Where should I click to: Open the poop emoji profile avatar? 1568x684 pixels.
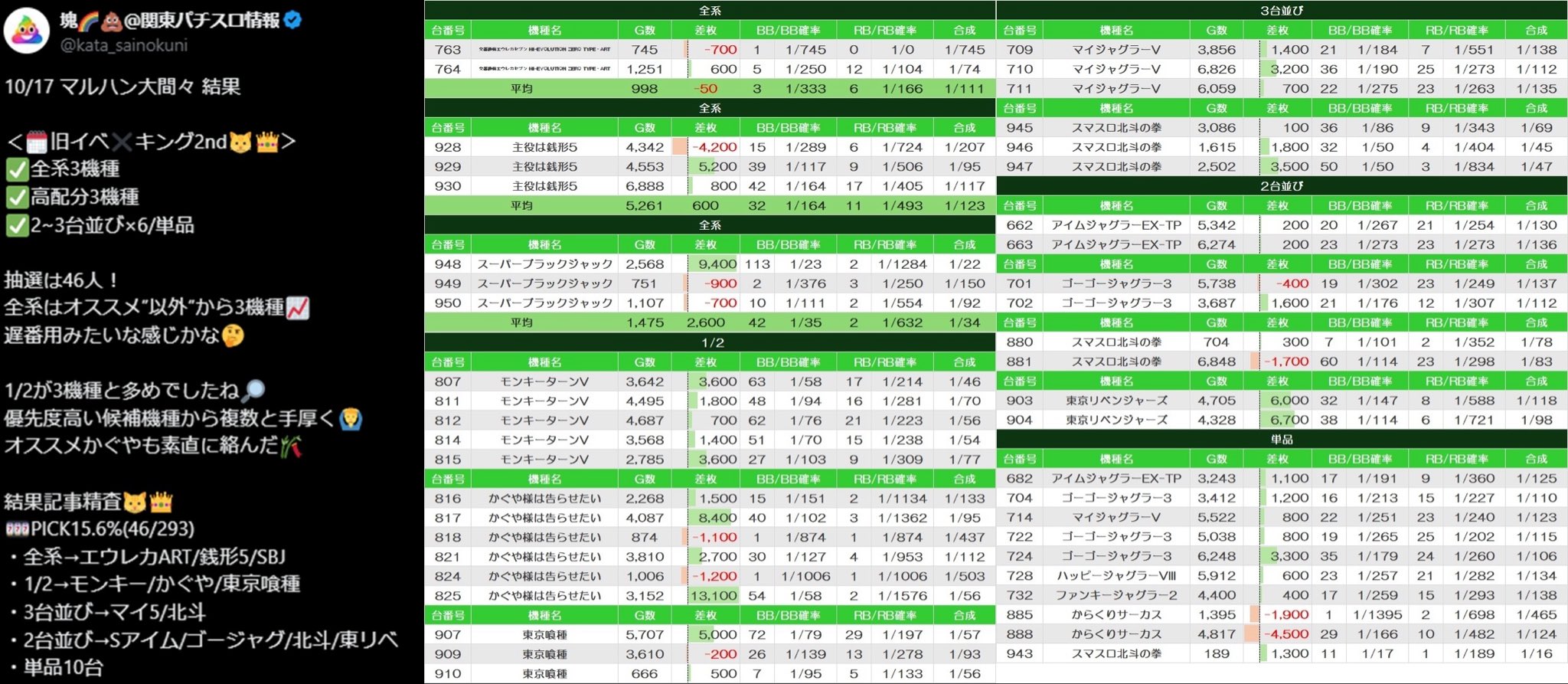click(x=27, y=31)
